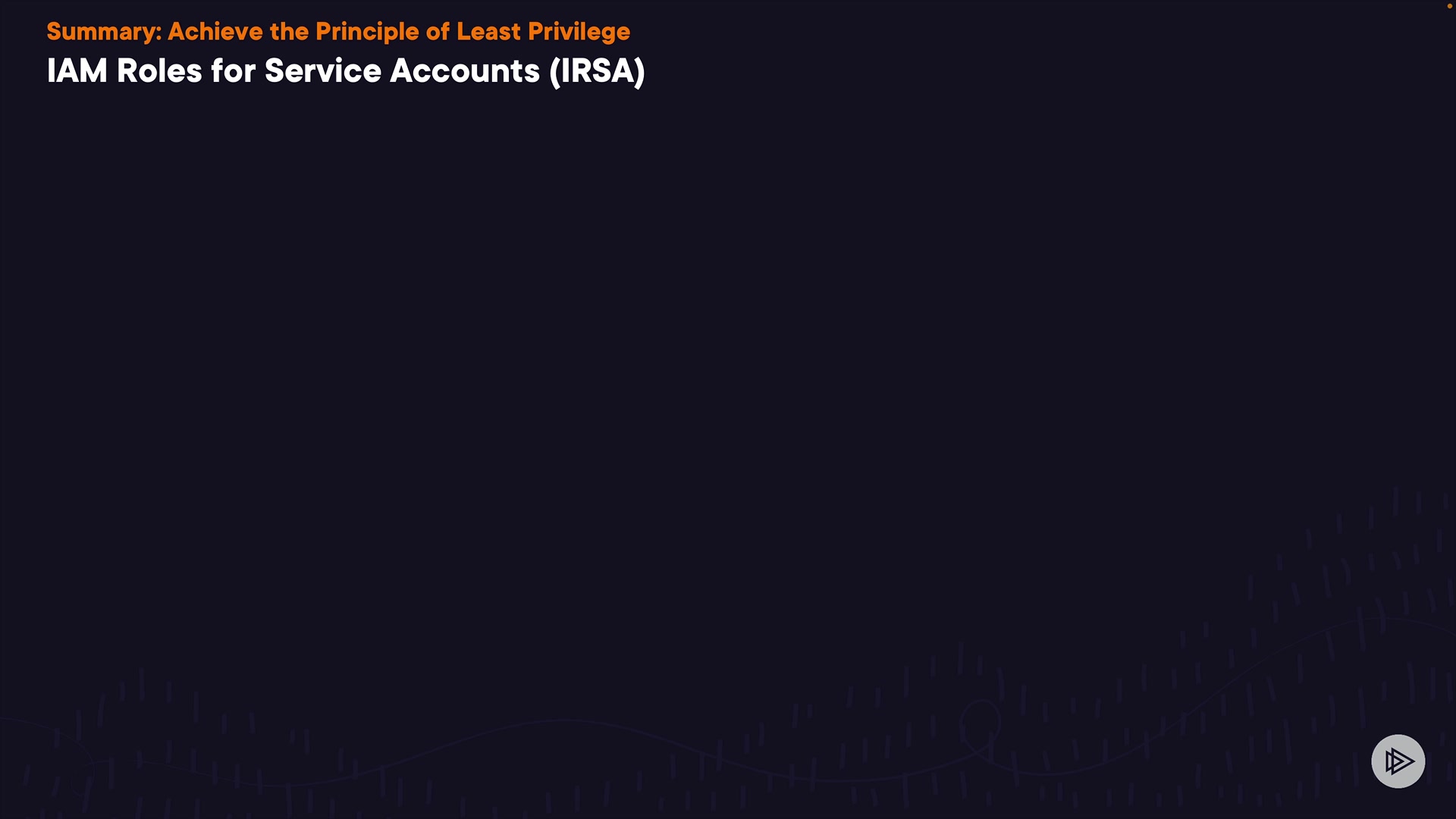Click the small orange dot indicator
The image size is (1456, 819).
click(x=1449, y=6)
